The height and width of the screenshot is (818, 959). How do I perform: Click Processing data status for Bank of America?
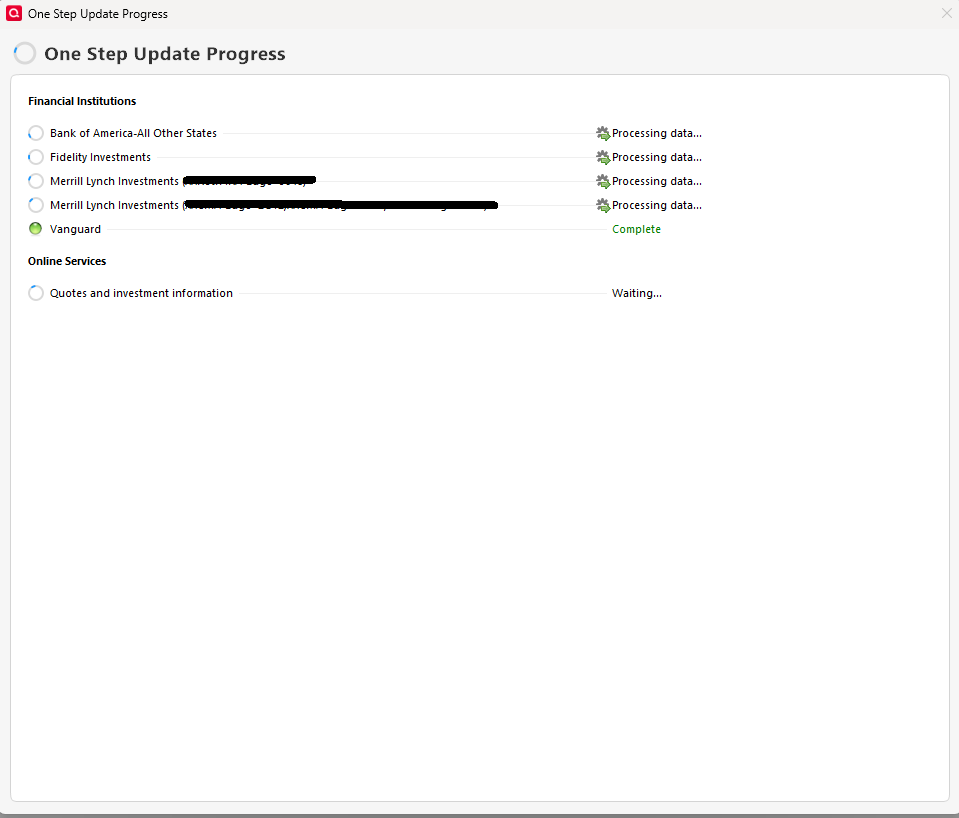(x=657, y=133)
